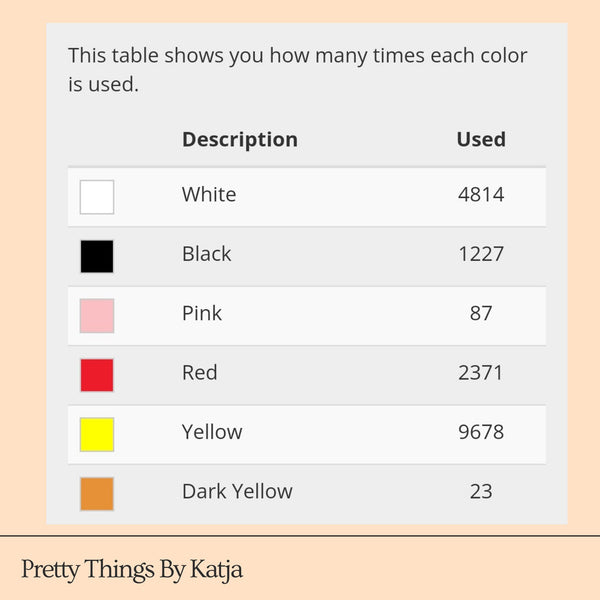600x600 pixels.
Task: Click the Pink usage count 87
Action: (481, 313)
